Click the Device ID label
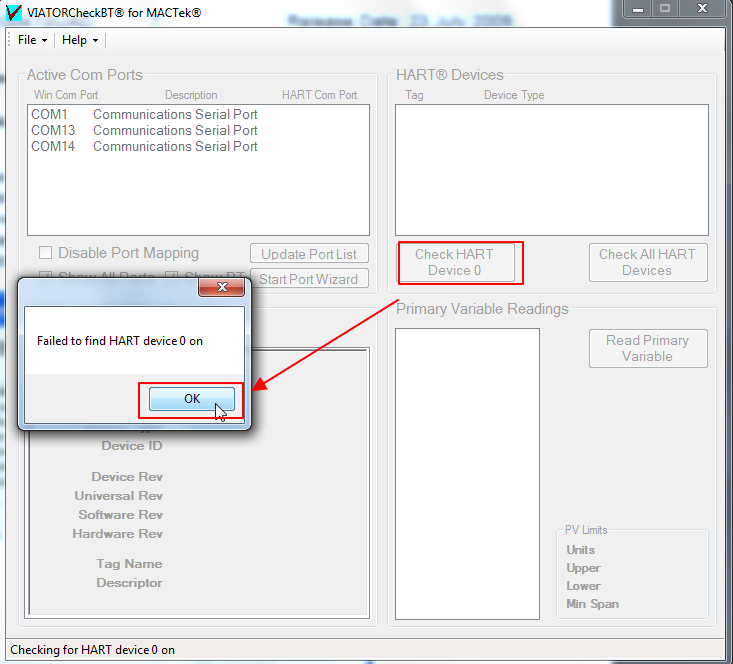This screenshot has width=733, height=664. 132,446
